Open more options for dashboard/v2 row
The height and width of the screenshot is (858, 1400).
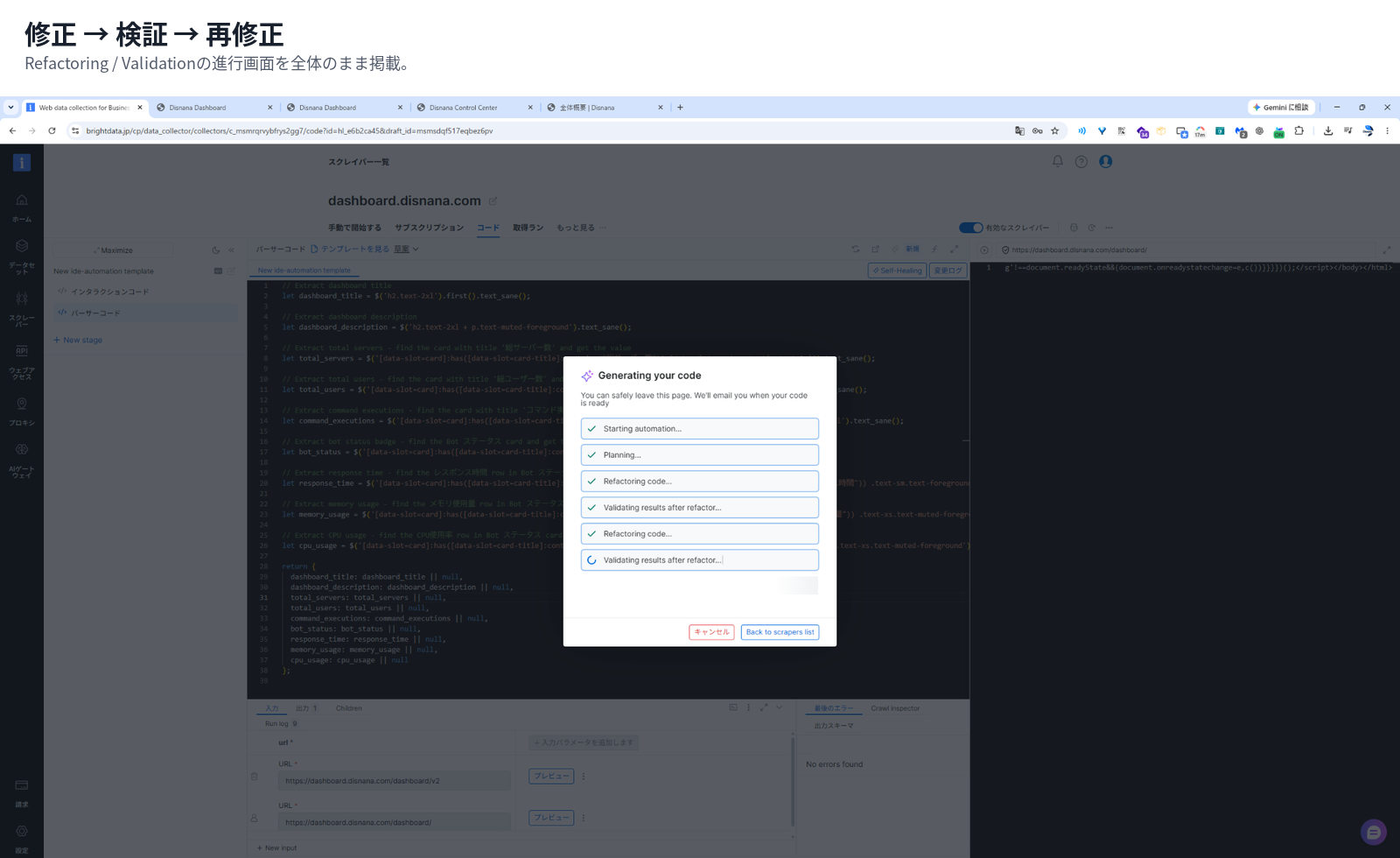tap(584, 777)
